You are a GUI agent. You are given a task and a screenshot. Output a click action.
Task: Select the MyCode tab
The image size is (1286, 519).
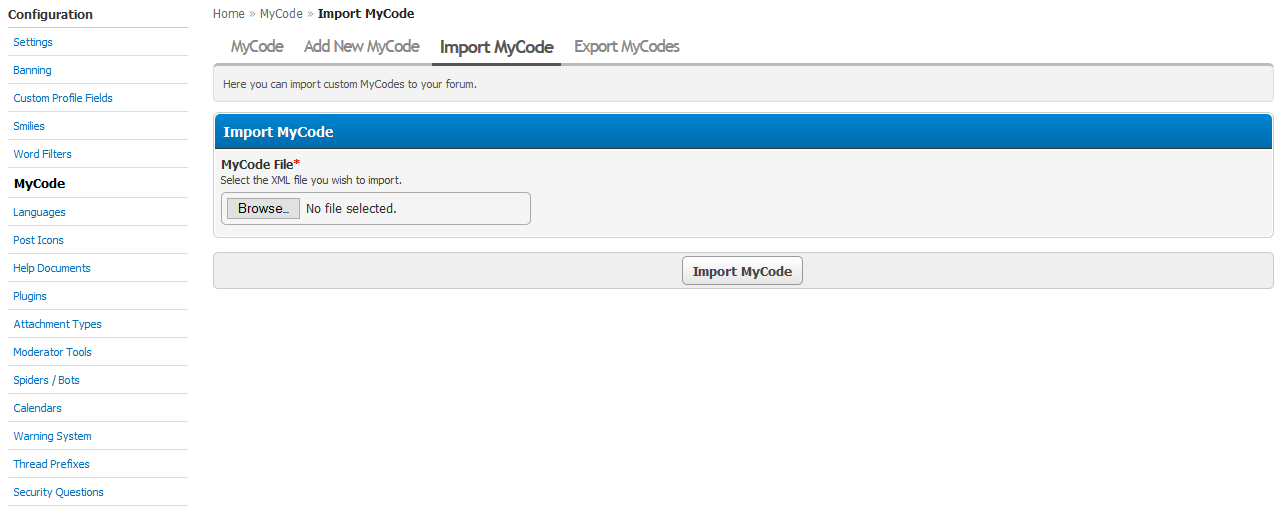[x=257, y=47]
